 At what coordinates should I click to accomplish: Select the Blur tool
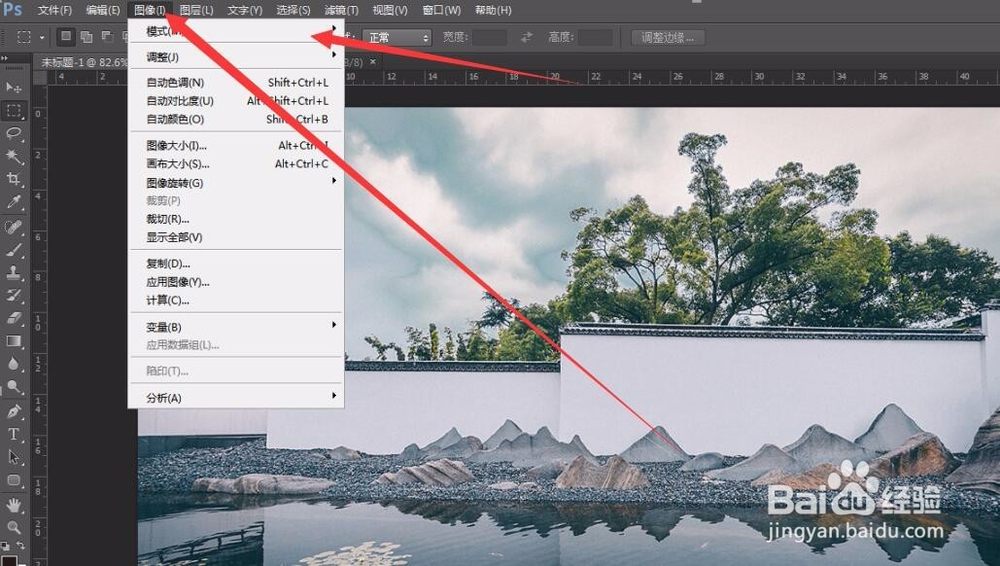coord(13,364)
